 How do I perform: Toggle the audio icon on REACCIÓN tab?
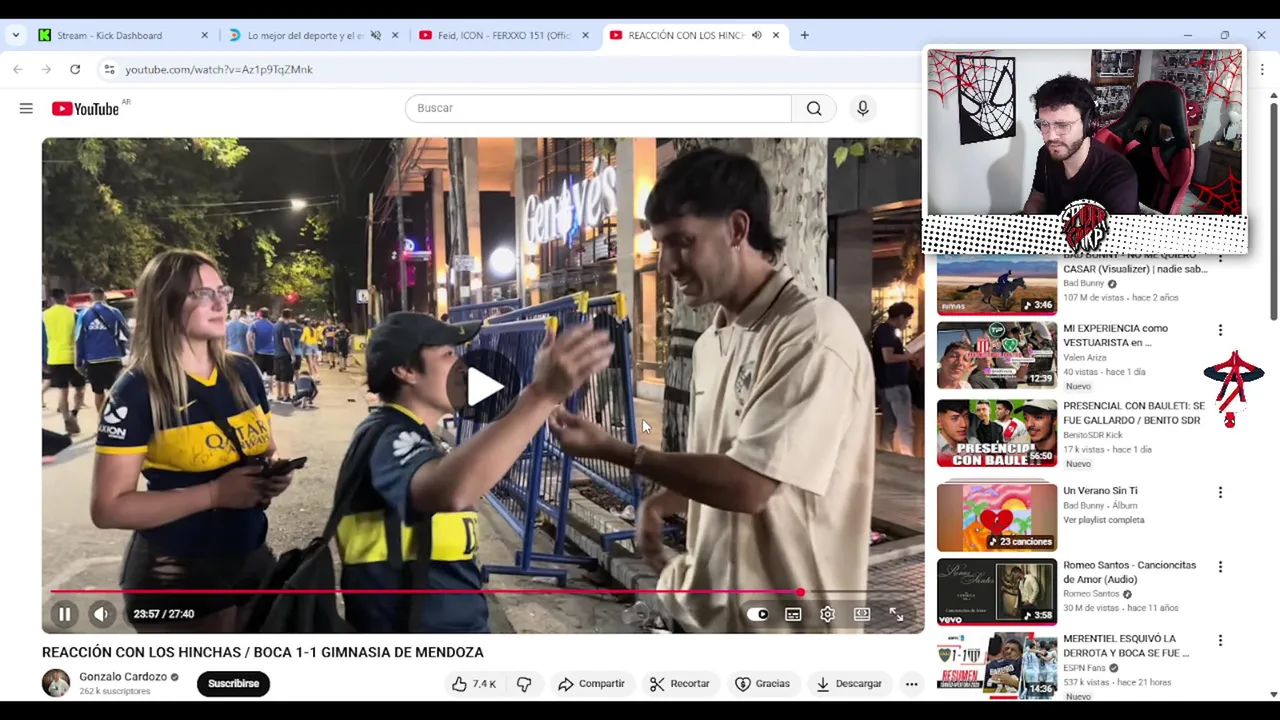757,35
